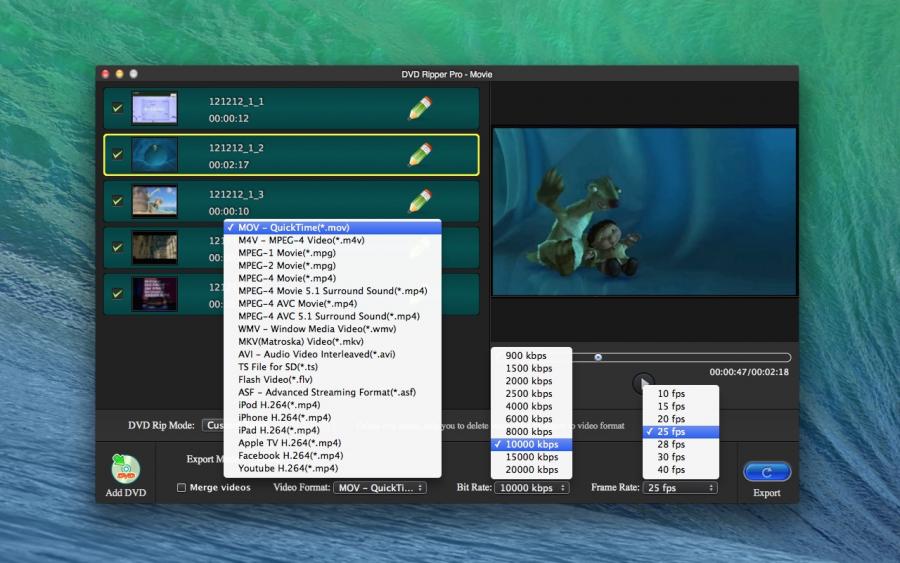900x563 pixels.
Task: Open the Frame Rate dropdown
Action: click(x=680, y=488)
